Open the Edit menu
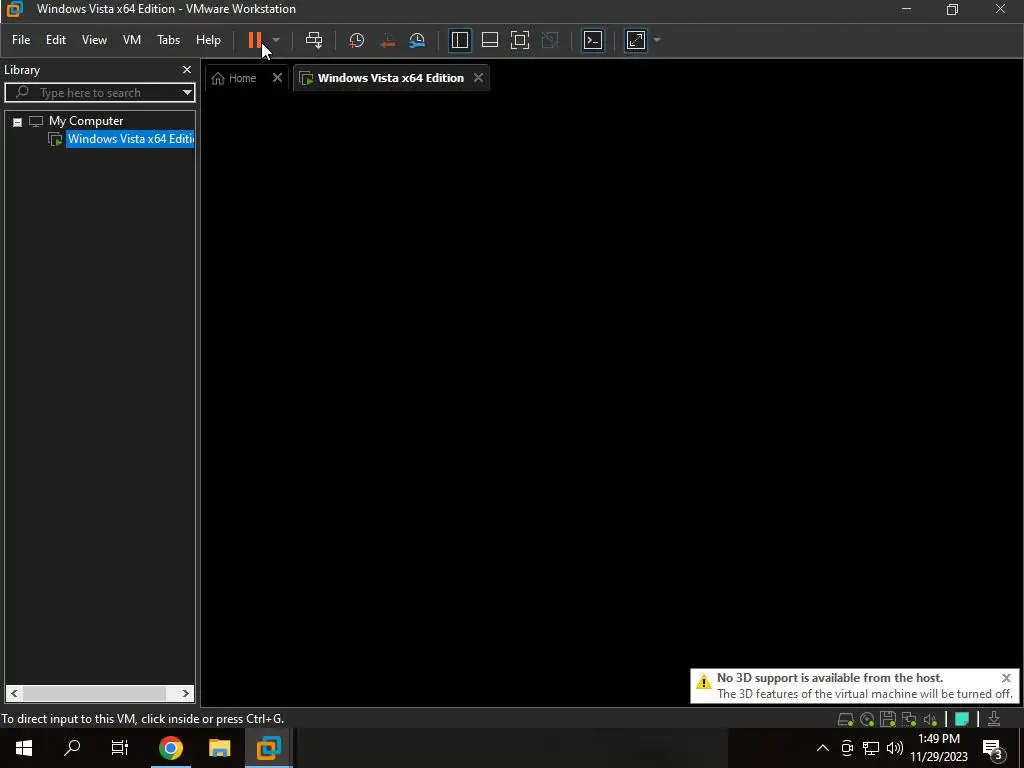 pos(56,40)
